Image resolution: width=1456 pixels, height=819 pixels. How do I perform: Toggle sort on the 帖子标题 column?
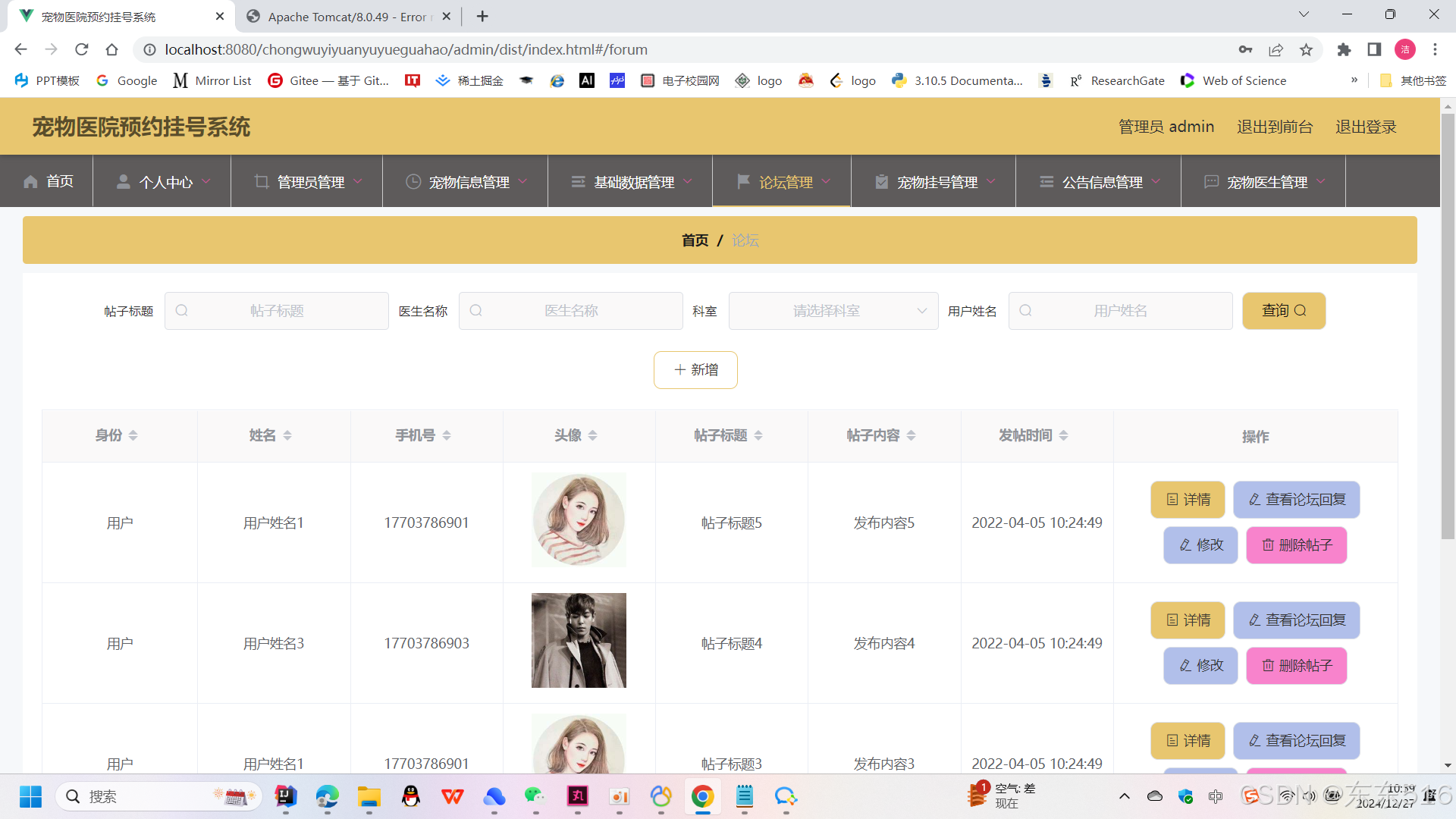coord(758,435)
